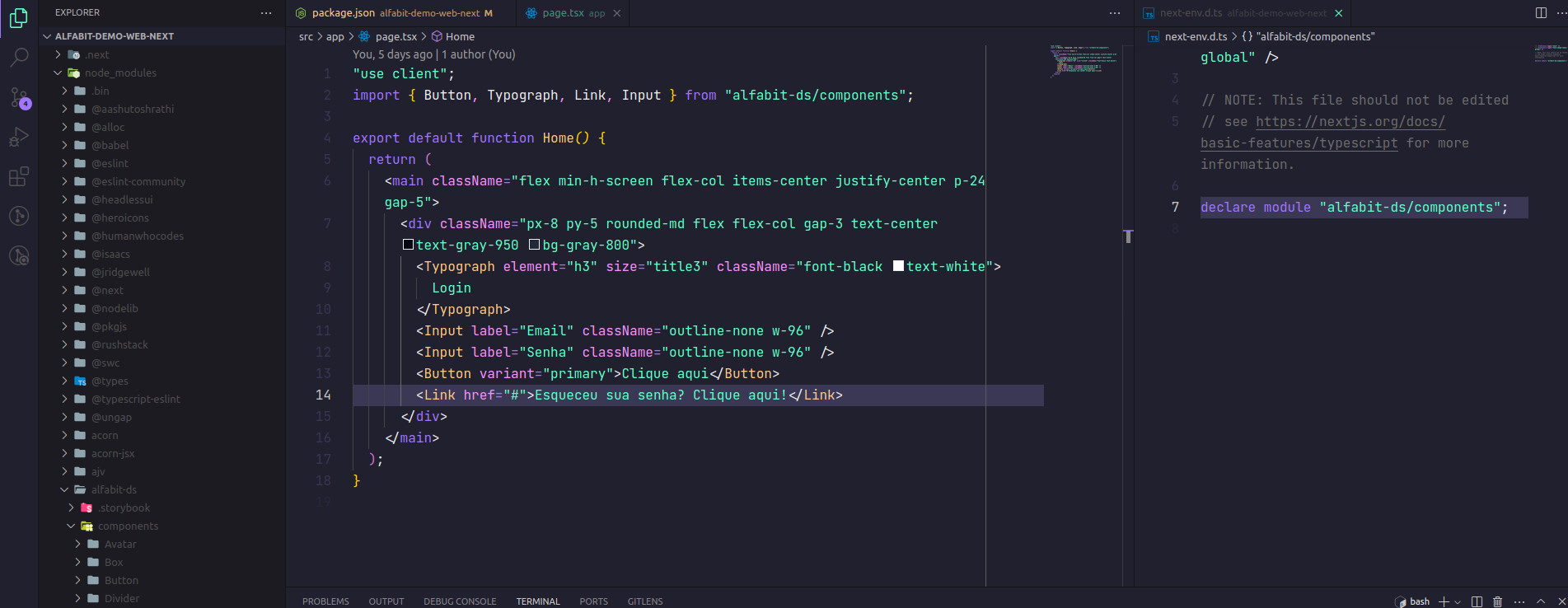Image resolution: width=1568 pixels, height=608 pixels.
Task: Open the Run and Debug view
Action: point(18,137)
